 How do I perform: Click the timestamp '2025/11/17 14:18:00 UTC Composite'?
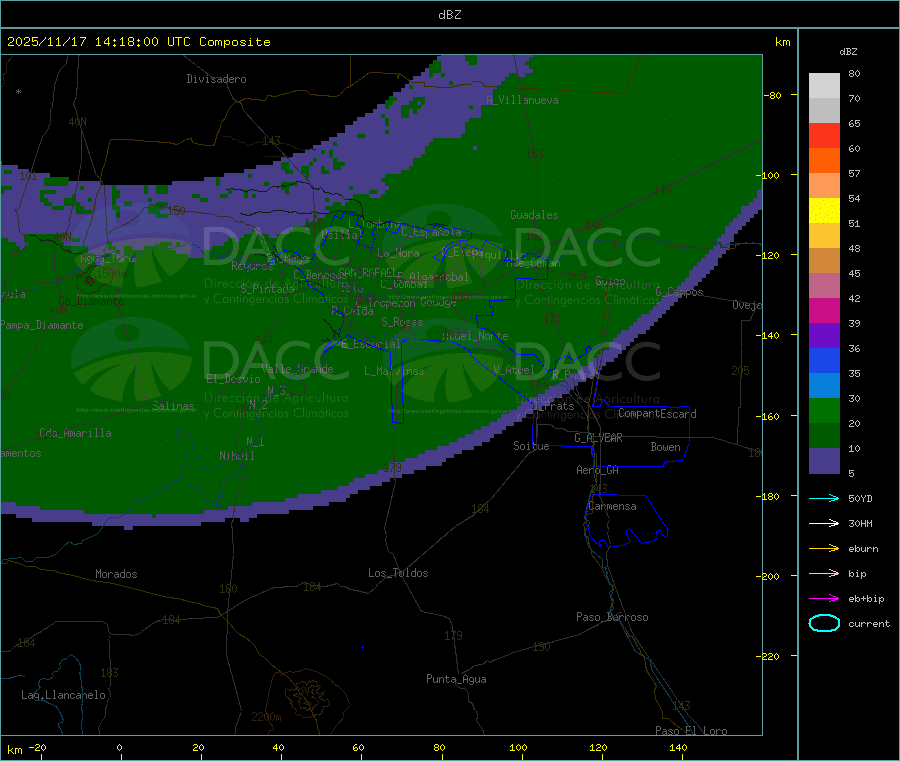[138, 42]
